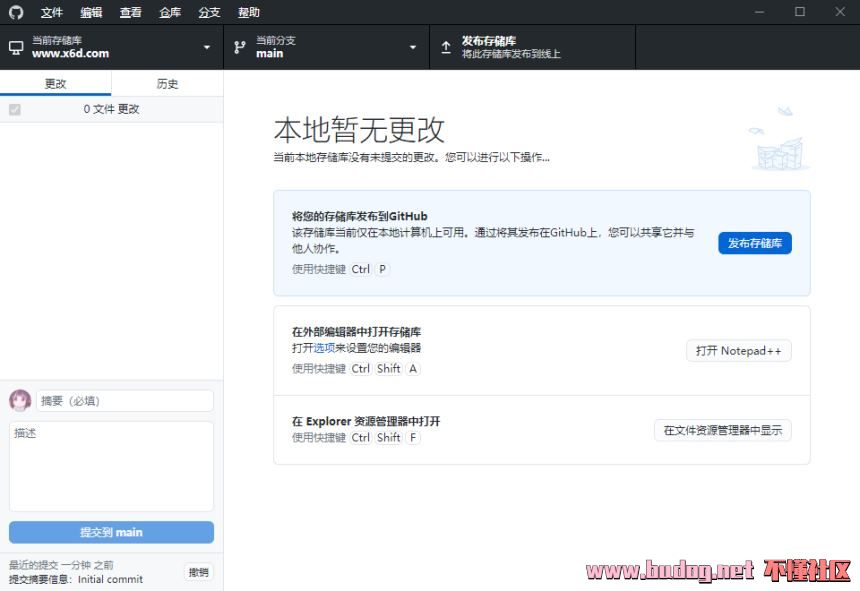The image size is (860, 591).
Task: Expand the 当前存储库 dropdown arrow
Action: point(207,47)
